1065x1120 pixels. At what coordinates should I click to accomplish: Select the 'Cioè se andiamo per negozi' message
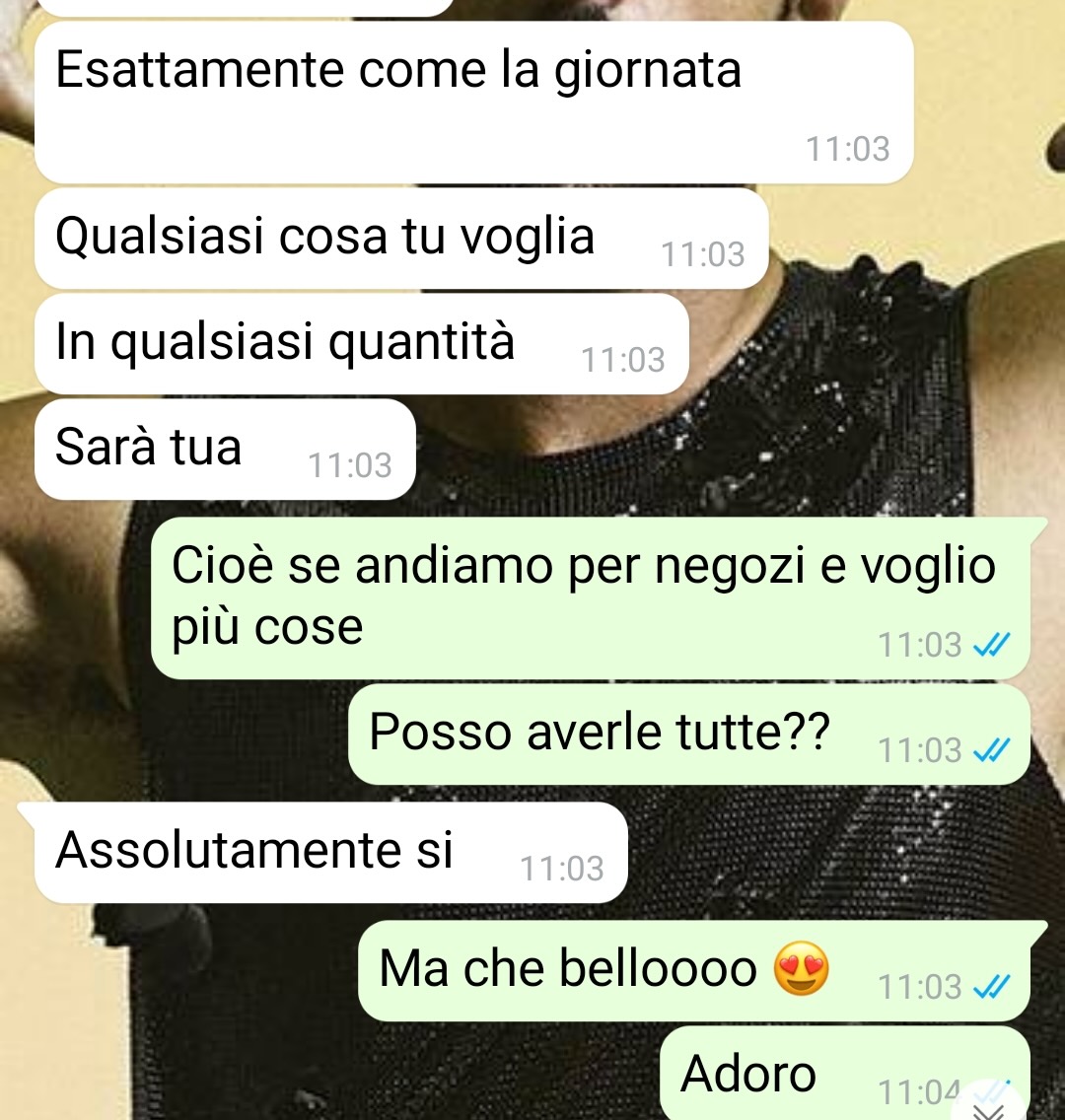591,597
